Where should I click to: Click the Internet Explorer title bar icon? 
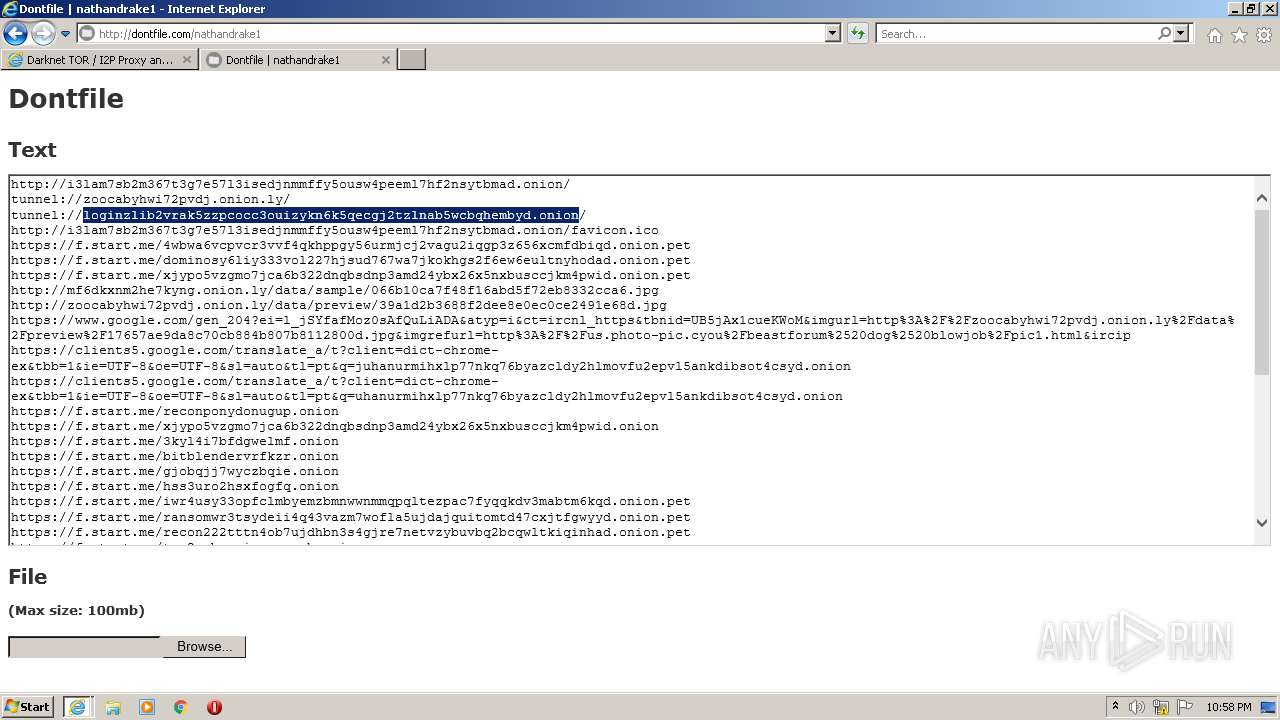(x=10, y=9)
